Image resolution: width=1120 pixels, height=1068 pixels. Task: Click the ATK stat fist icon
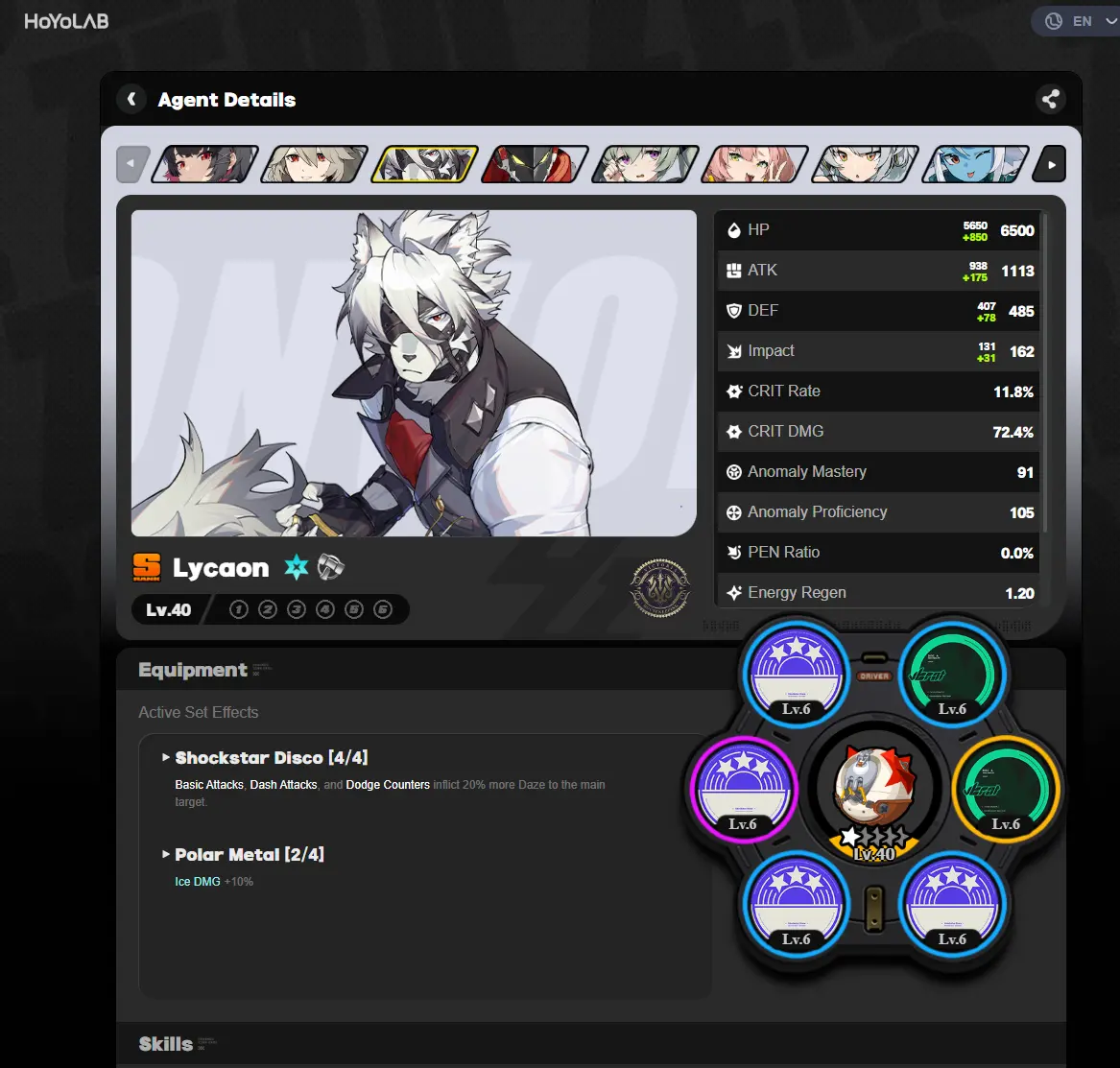733,271
